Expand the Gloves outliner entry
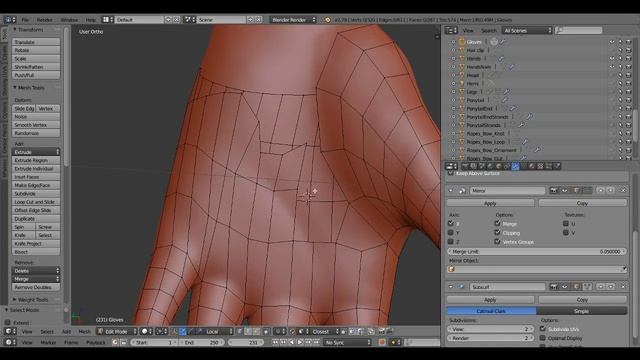640x360 pixels. 453,42
